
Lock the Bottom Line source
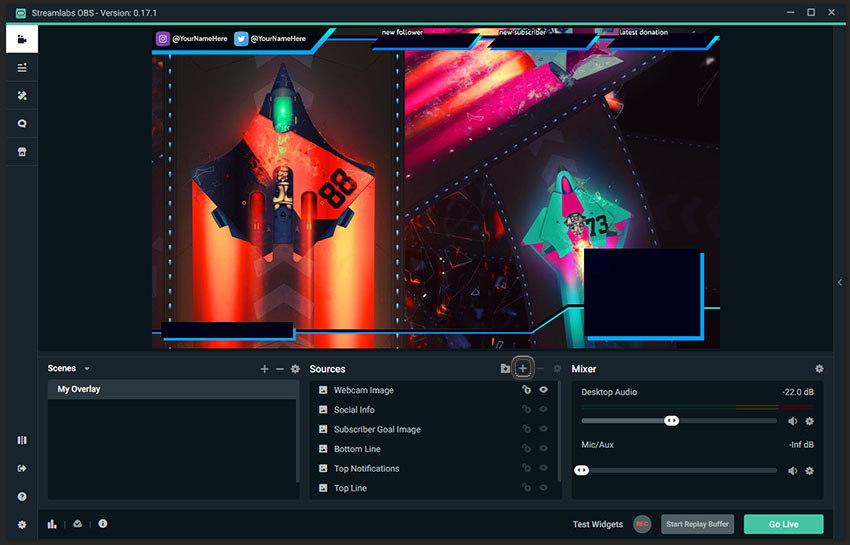(x=526, y=448)
